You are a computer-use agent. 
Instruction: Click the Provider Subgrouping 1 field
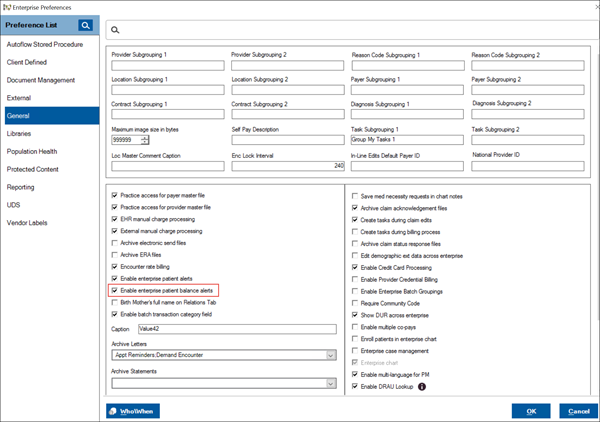coord(168,65)
